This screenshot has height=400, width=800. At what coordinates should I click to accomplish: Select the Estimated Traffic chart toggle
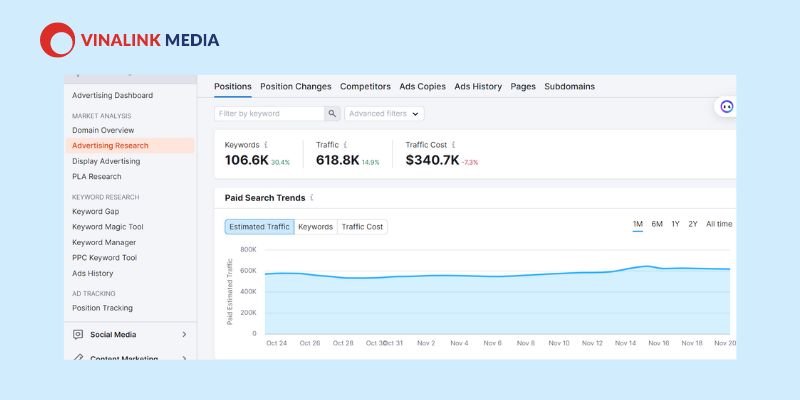point(259,227)
